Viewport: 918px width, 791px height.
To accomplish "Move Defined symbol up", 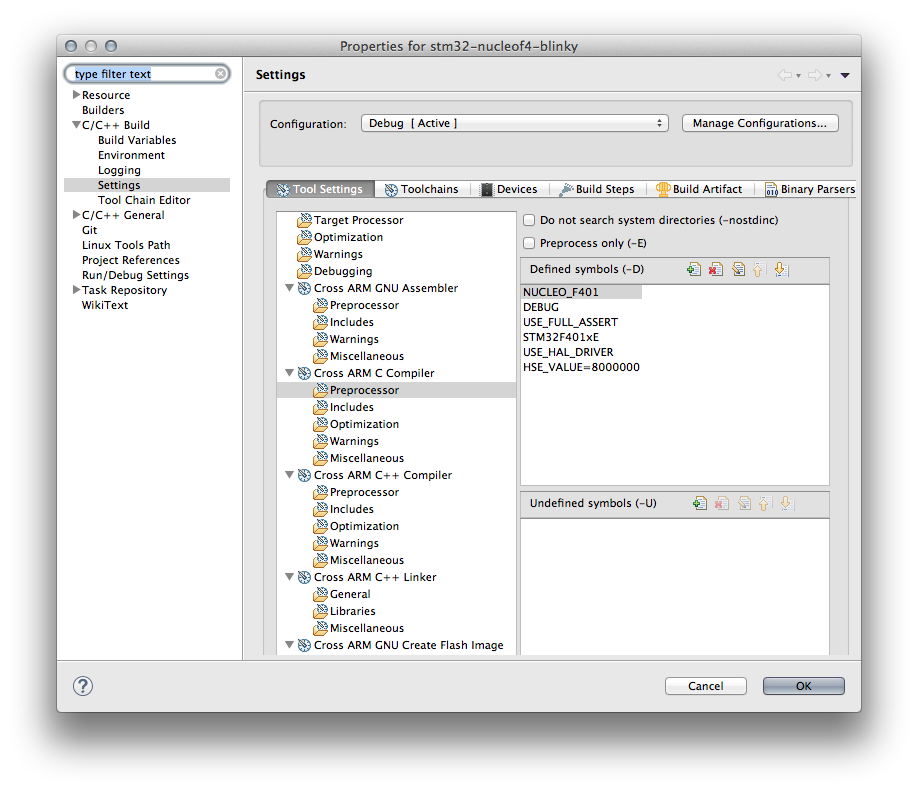I will 758,269.
